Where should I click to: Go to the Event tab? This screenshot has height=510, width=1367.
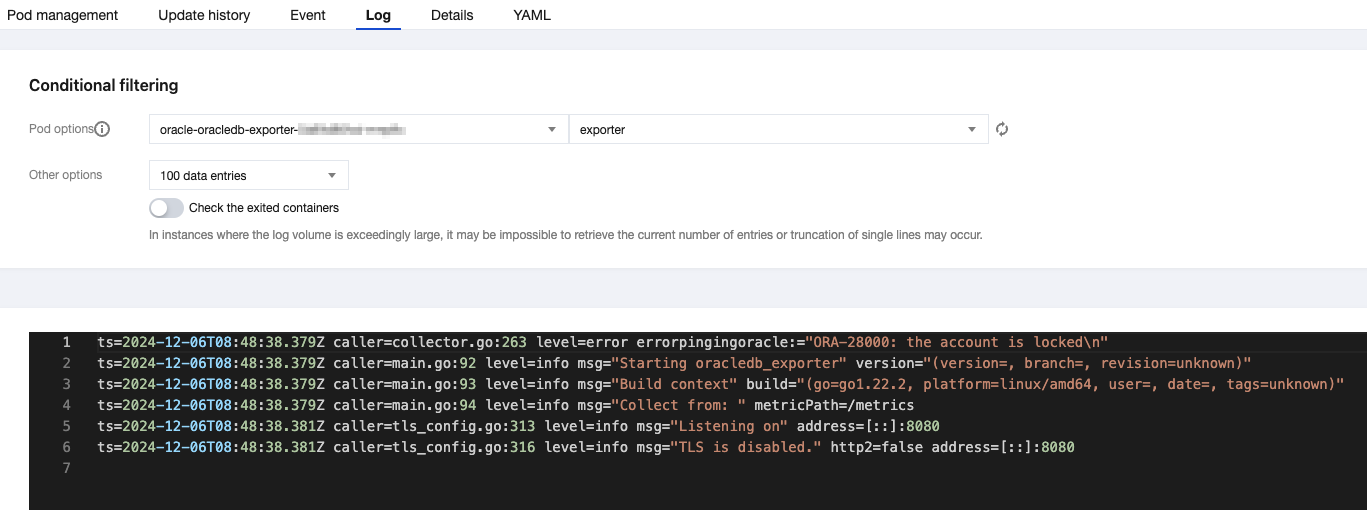pos(307,15)
